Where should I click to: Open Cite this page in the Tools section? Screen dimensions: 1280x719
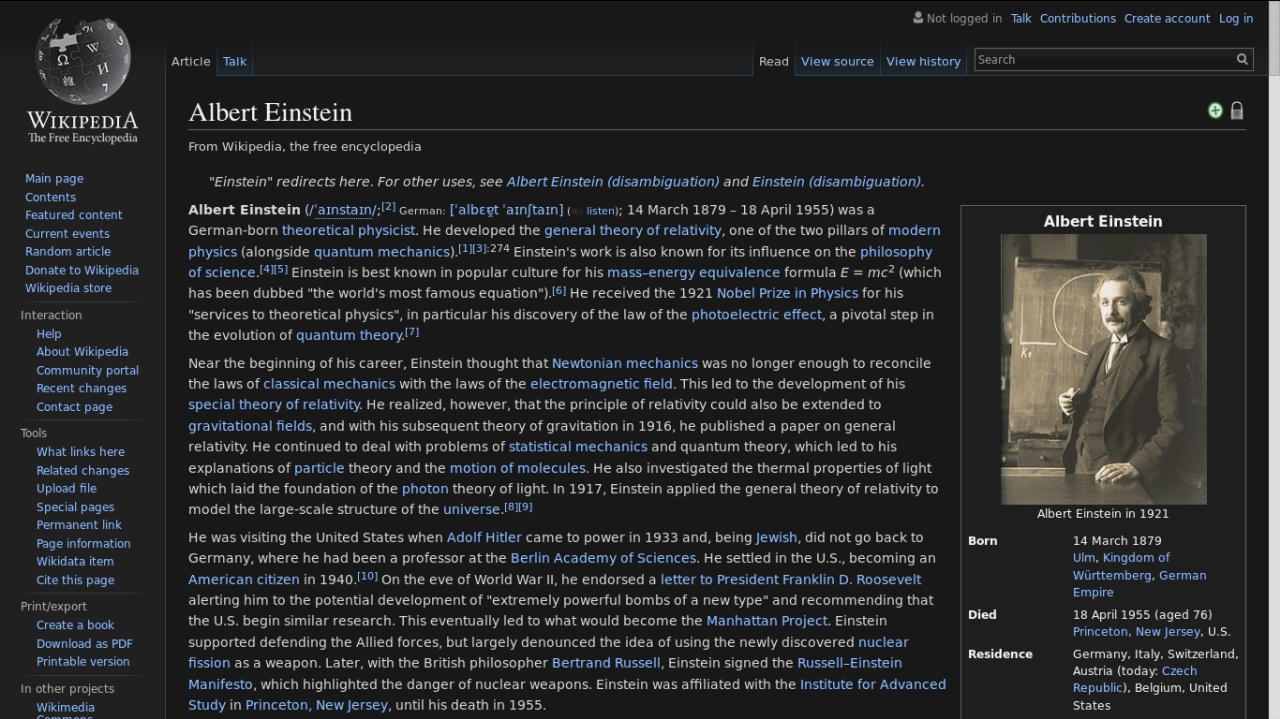tap(74, 579)
